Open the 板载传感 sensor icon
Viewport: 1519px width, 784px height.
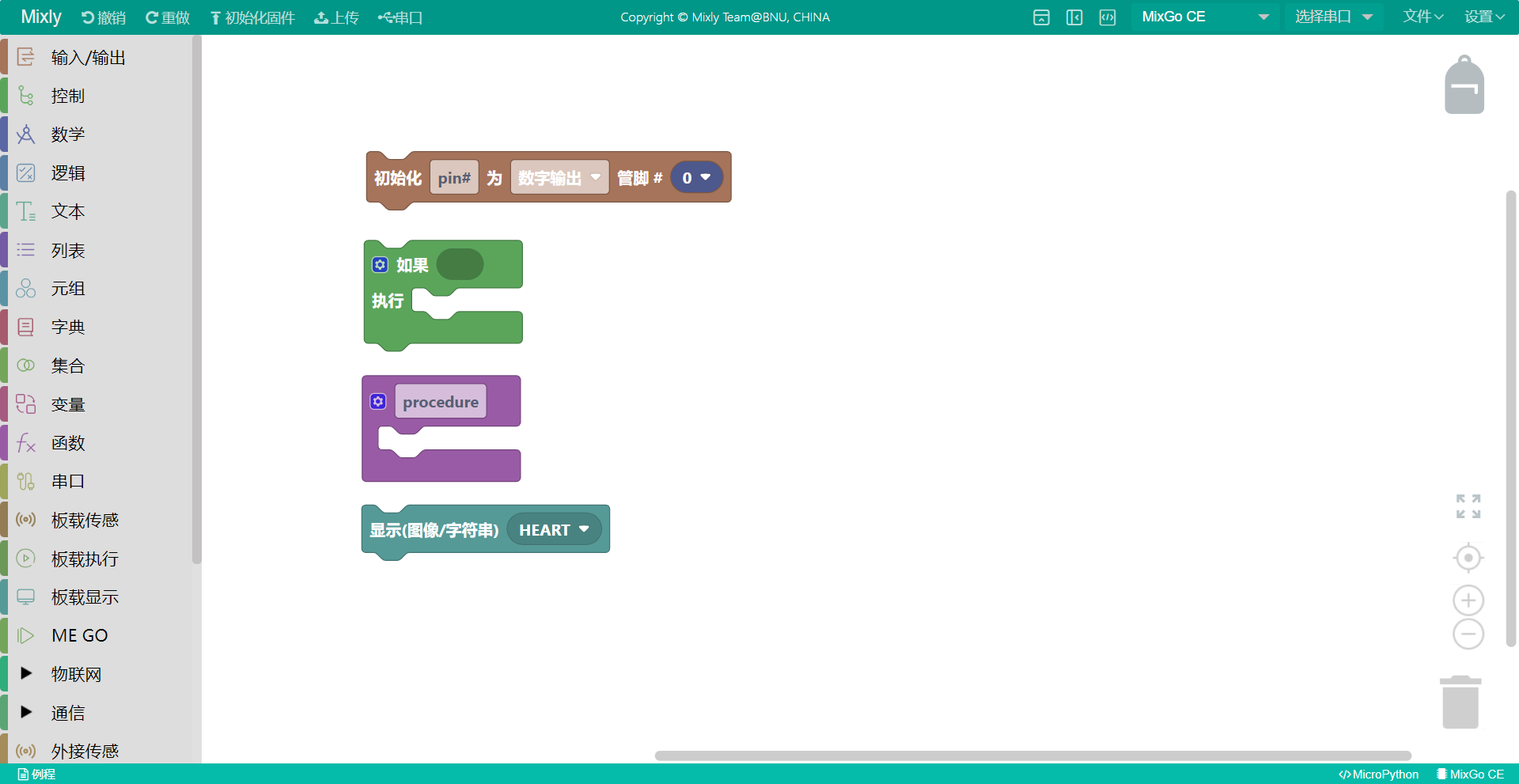pos(25,520)
